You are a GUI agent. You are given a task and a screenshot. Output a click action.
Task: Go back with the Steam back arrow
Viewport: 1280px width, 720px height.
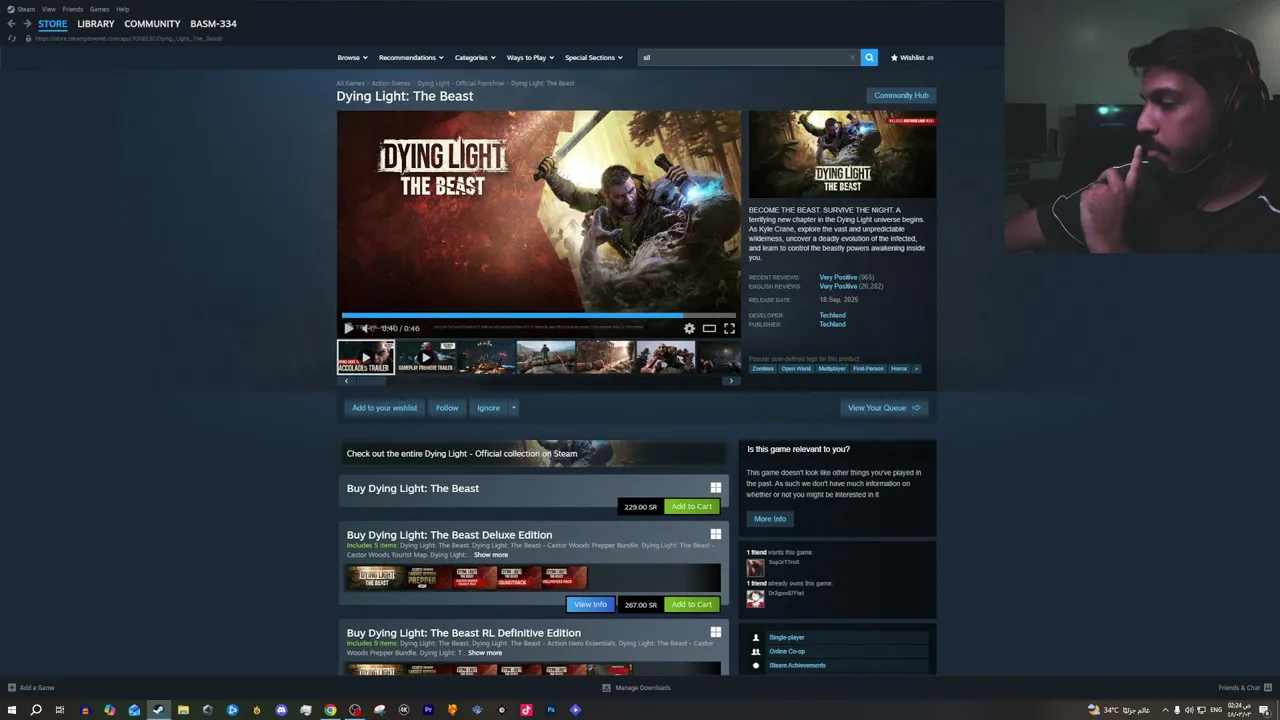coord(12,24)
